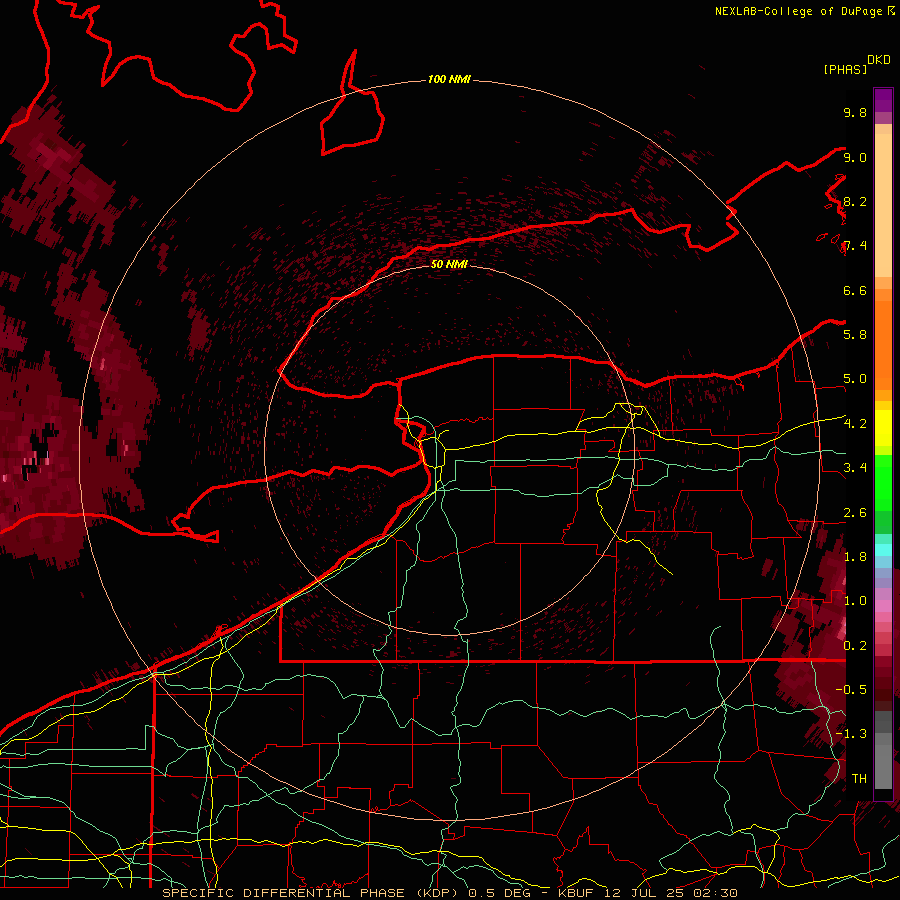
Task: Click the 50 NMI range ring label
Action: pyautogui.click(x=449, y=264)
